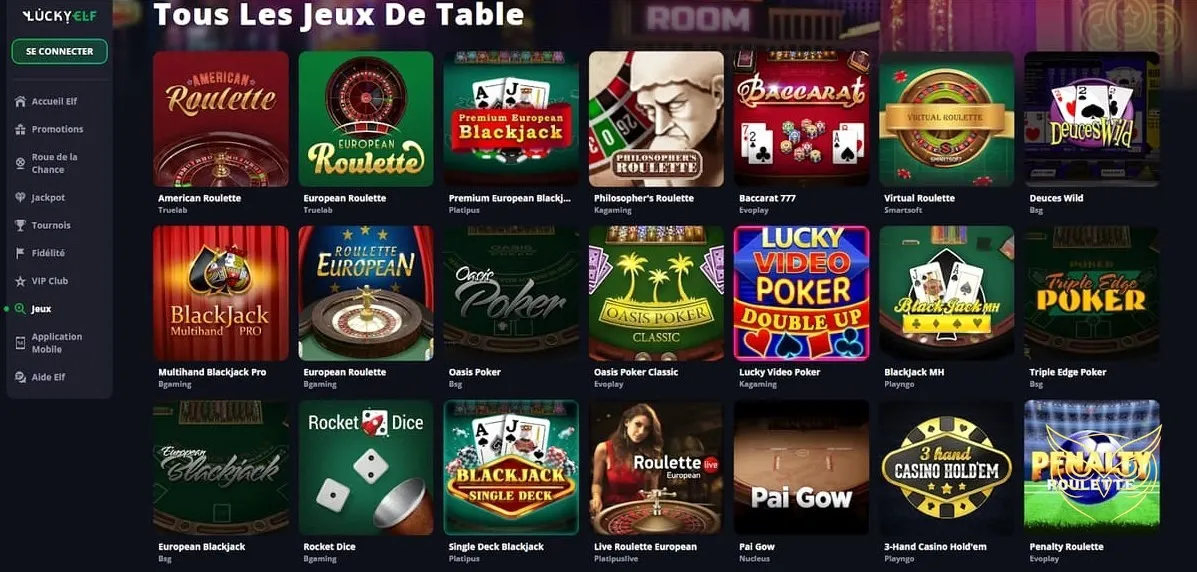Click the Jackpot diamond icon
Image resolution: width=1197 pixels, height=572 pixels.
pyautogui.click(x=21, y=198)
